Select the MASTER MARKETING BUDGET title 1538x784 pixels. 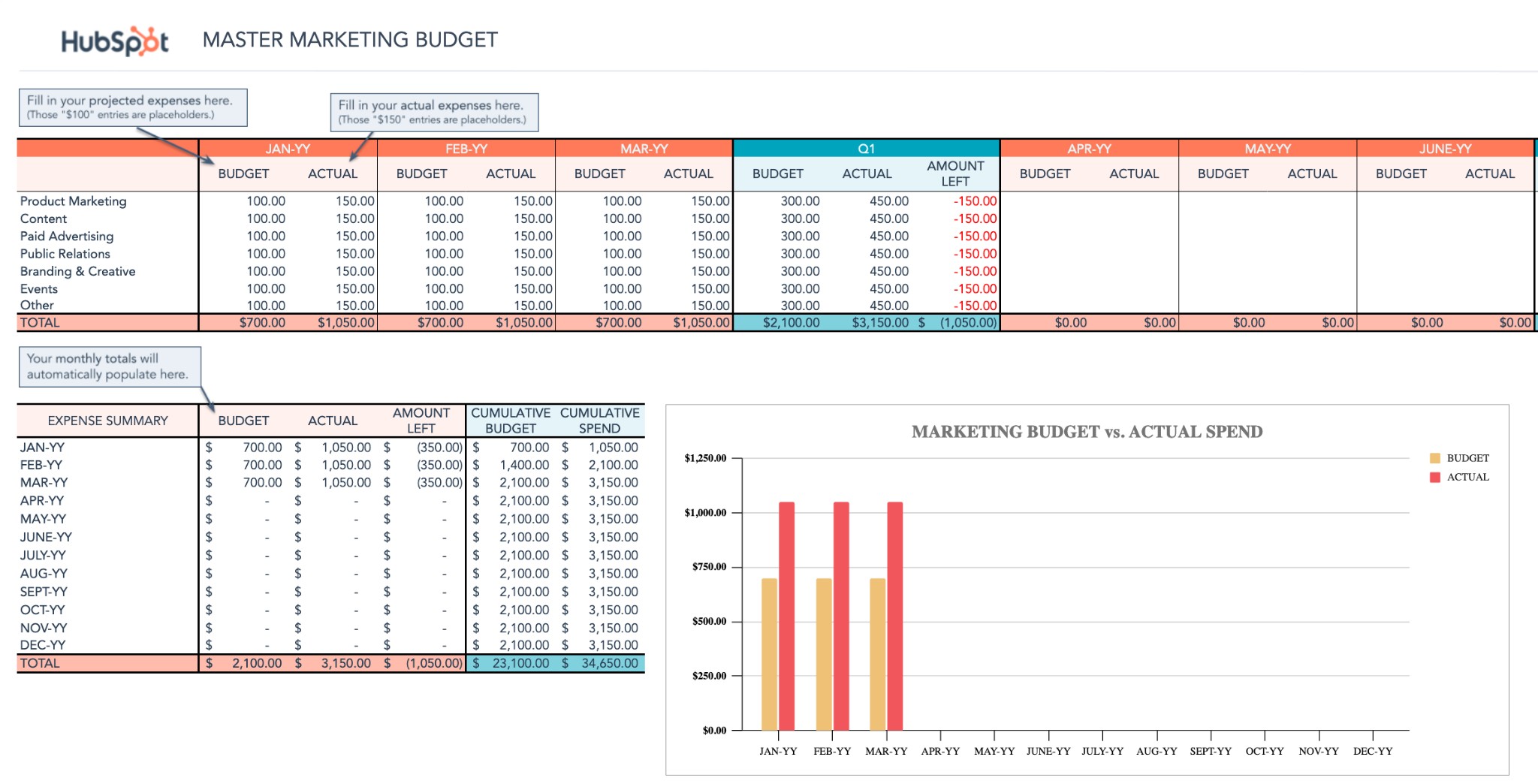tap(350, 40)
